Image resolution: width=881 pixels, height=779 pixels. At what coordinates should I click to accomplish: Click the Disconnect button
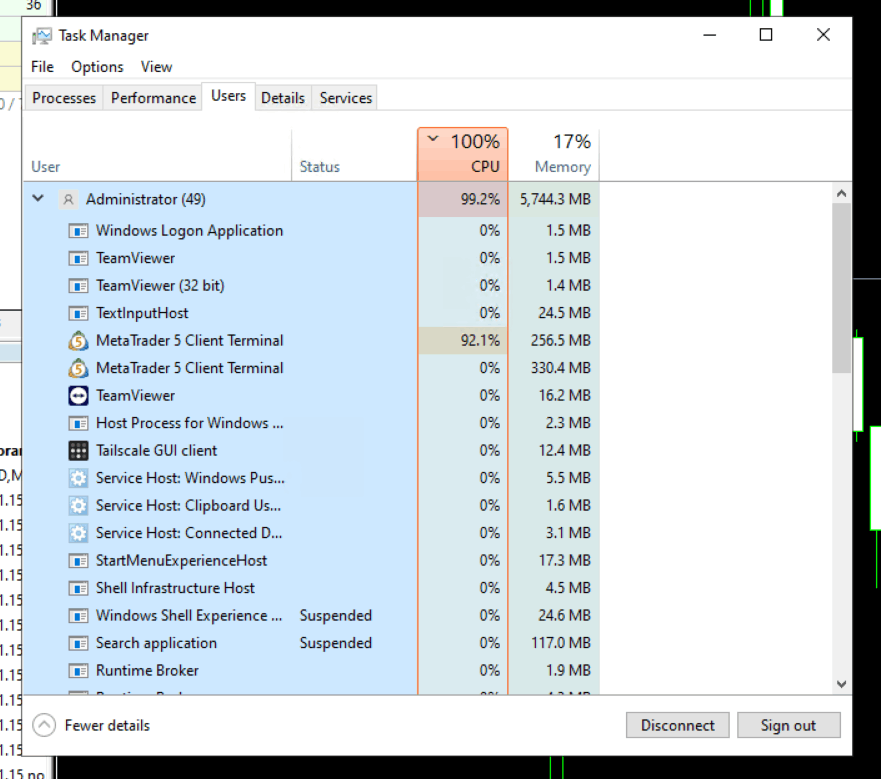coord(678,725)
